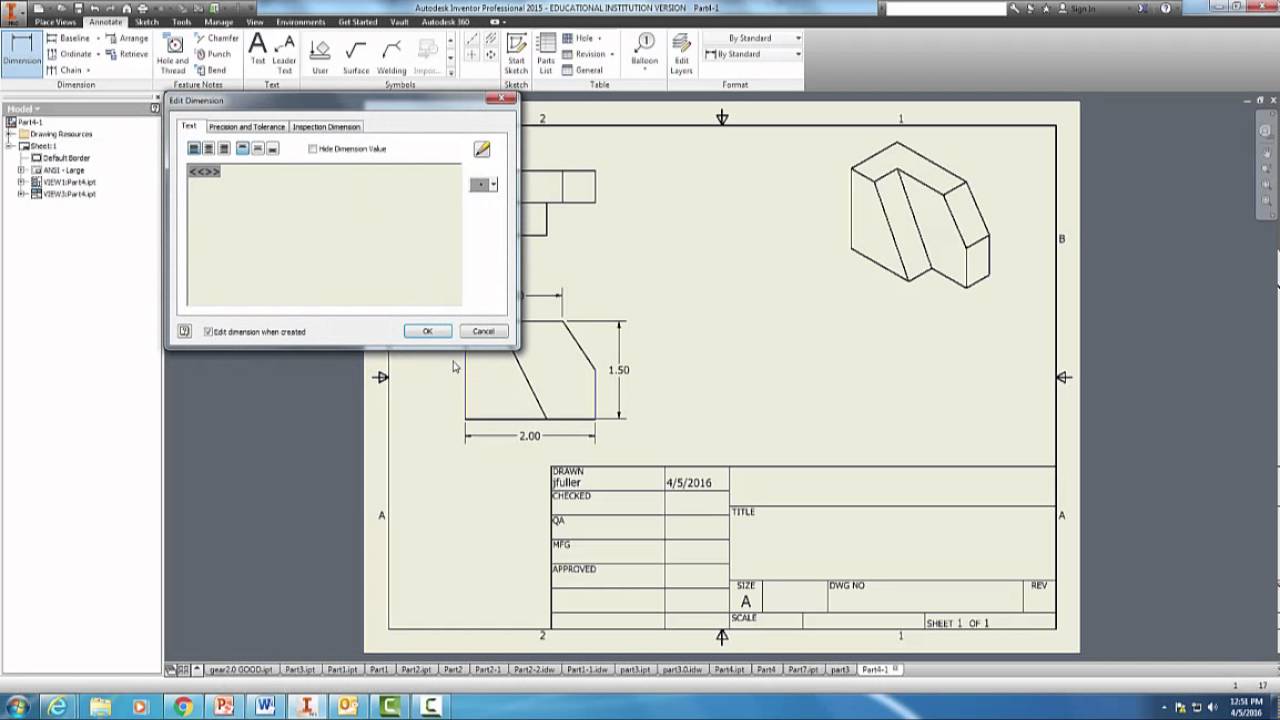Select the top text alignment button in the dialog
The width and height of the screenshot is (1280, 720).
(243, 149)
